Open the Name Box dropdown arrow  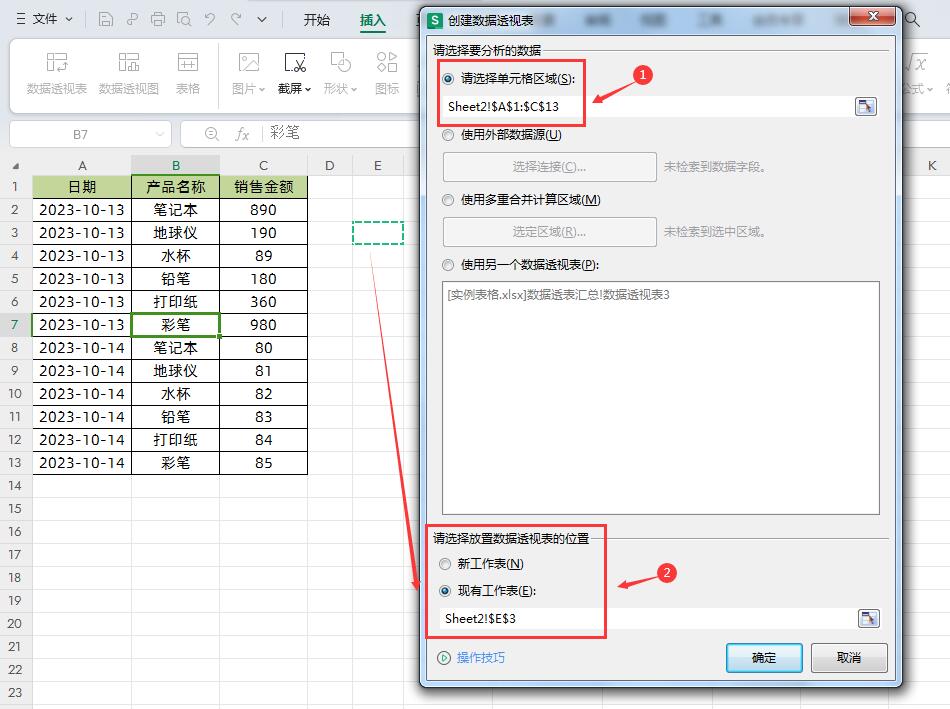160,134
